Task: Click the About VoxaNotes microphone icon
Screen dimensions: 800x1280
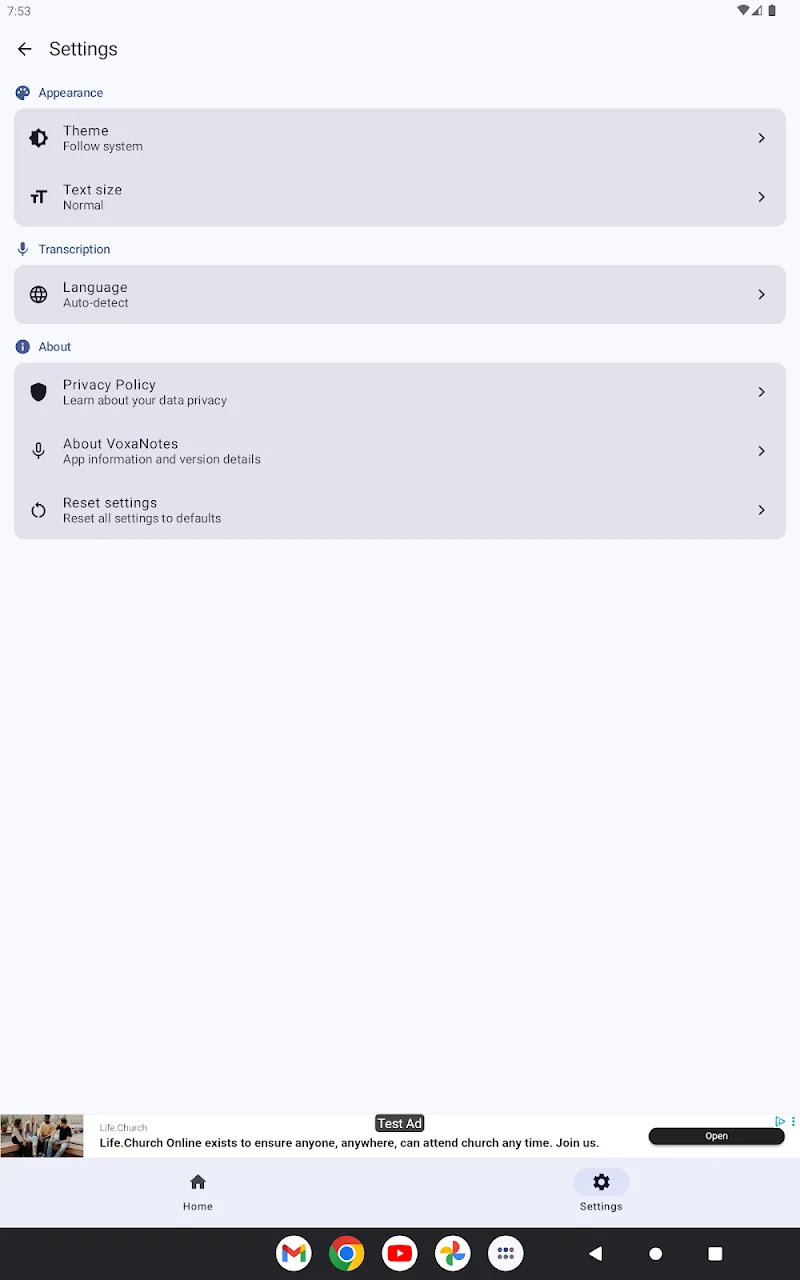Action: pyautogui.click(x=38, y=451)
